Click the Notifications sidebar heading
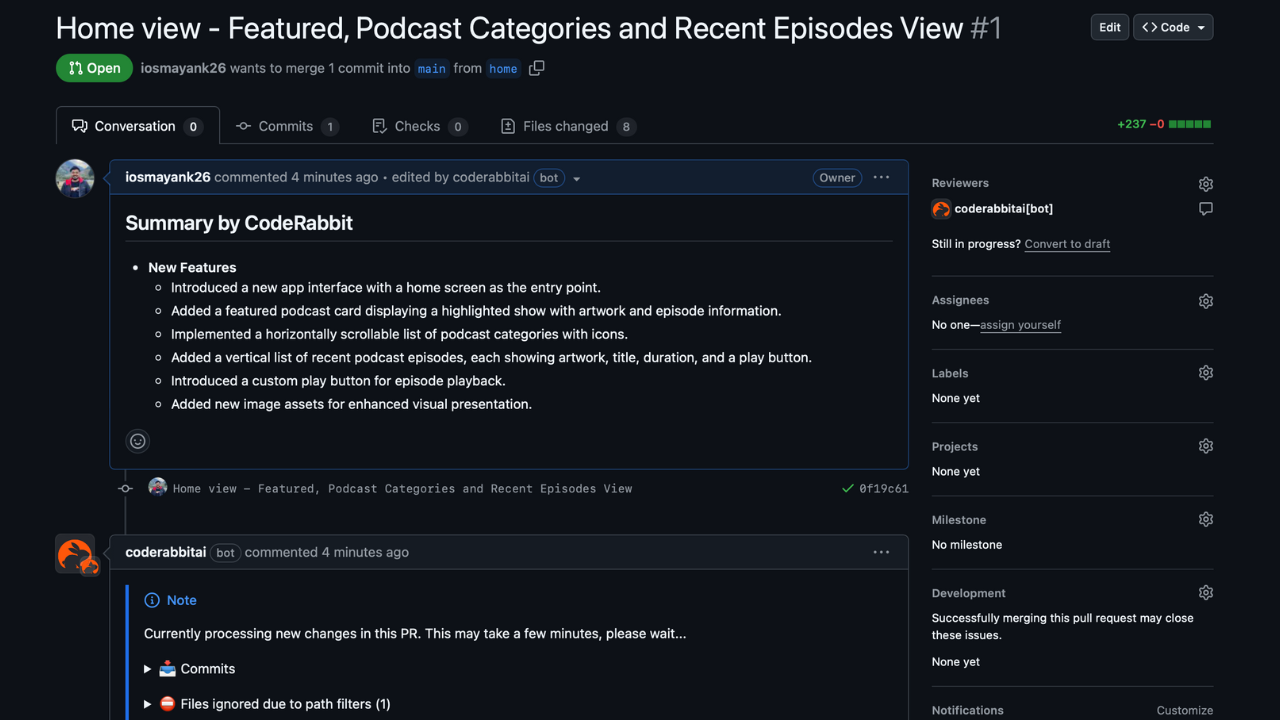Image resolution: width=1280 pixels, height=720 pixels. [968, 711]
